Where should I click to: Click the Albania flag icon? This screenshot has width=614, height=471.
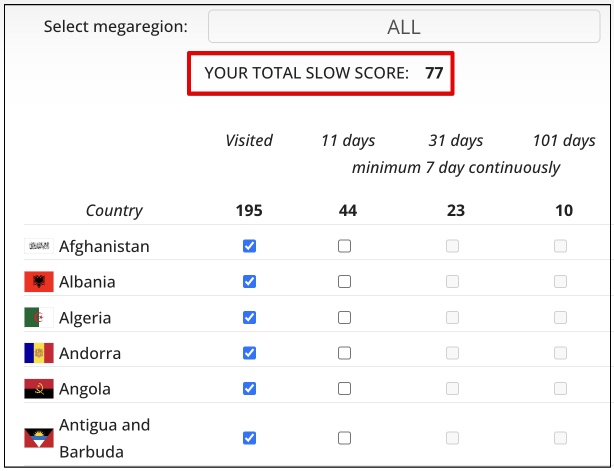click(39, 282)
